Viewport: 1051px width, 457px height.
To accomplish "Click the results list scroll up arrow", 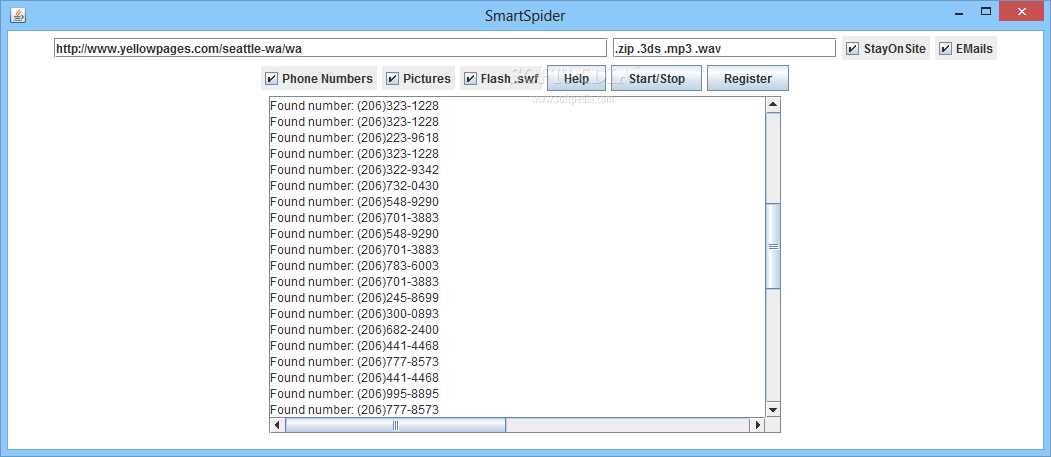I will coord(773,105).
